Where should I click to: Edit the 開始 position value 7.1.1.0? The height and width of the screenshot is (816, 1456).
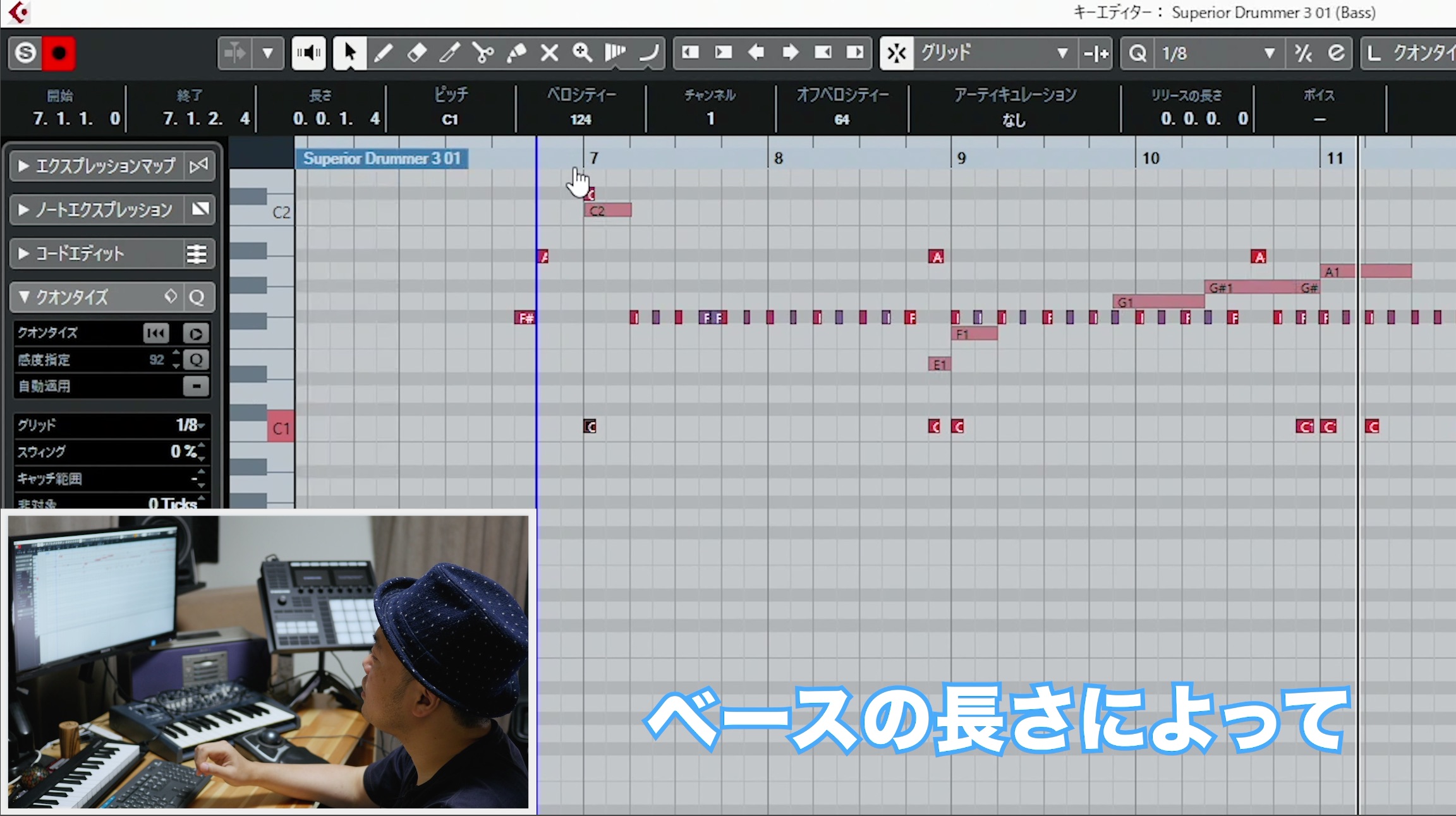(x=76, y=119)
